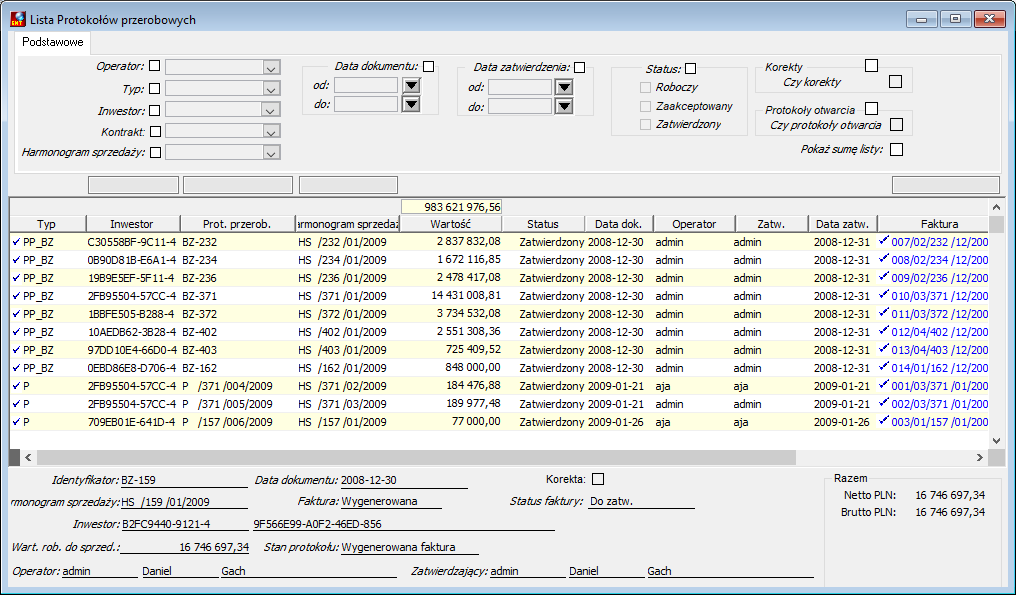Viewport: 1016px width, 596px height.
Task: Click the checkmark icon of invoice 007/02/232
Action: point(884,241)
